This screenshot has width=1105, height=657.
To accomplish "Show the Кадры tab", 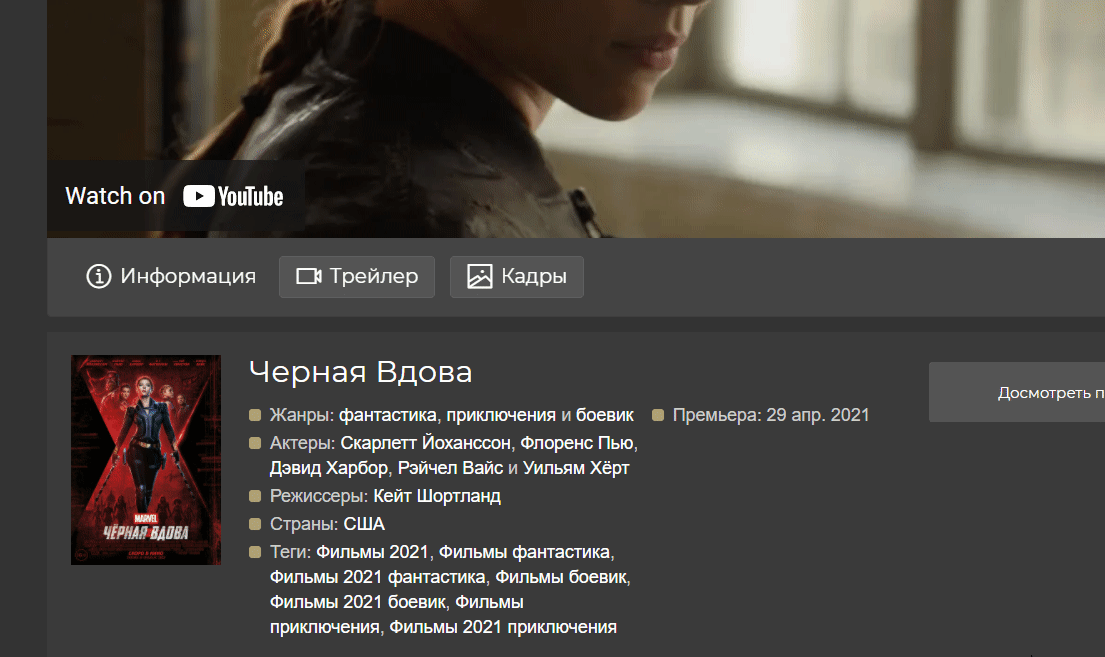I will pos(517,277).
